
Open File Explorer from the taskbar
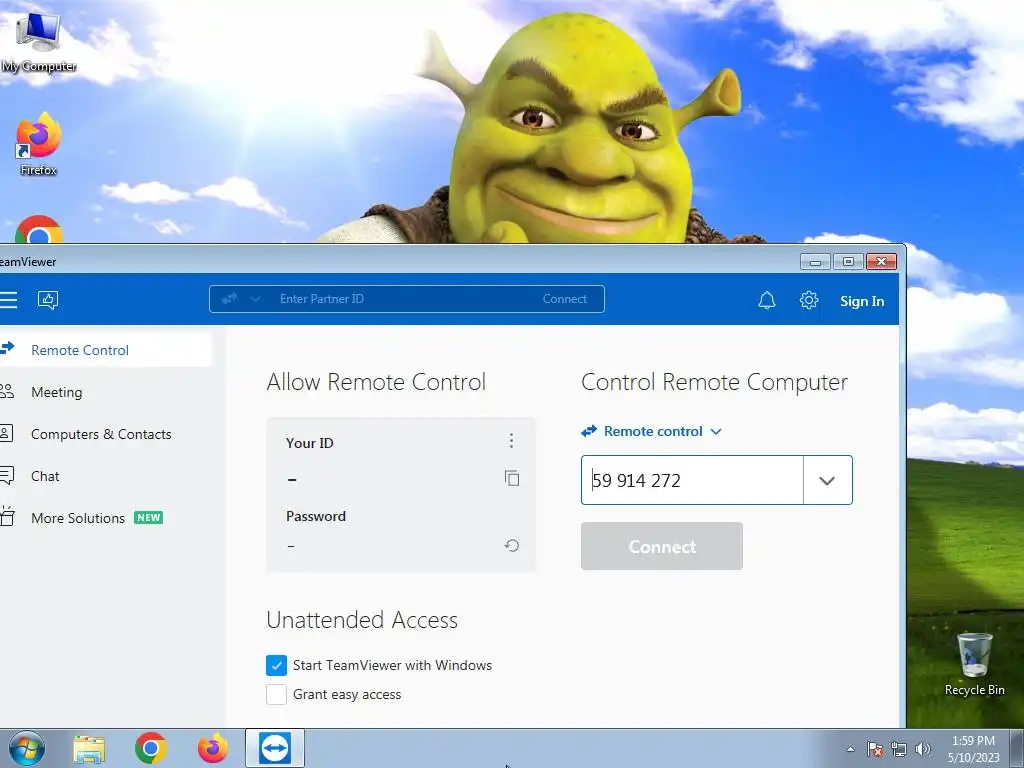(x=89, y=748)
